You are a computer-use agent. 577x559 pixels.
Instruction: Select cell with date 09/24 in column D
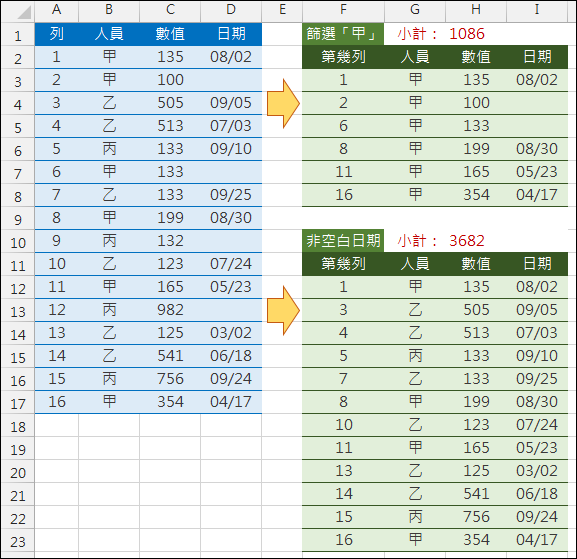[x=231, y=379]
